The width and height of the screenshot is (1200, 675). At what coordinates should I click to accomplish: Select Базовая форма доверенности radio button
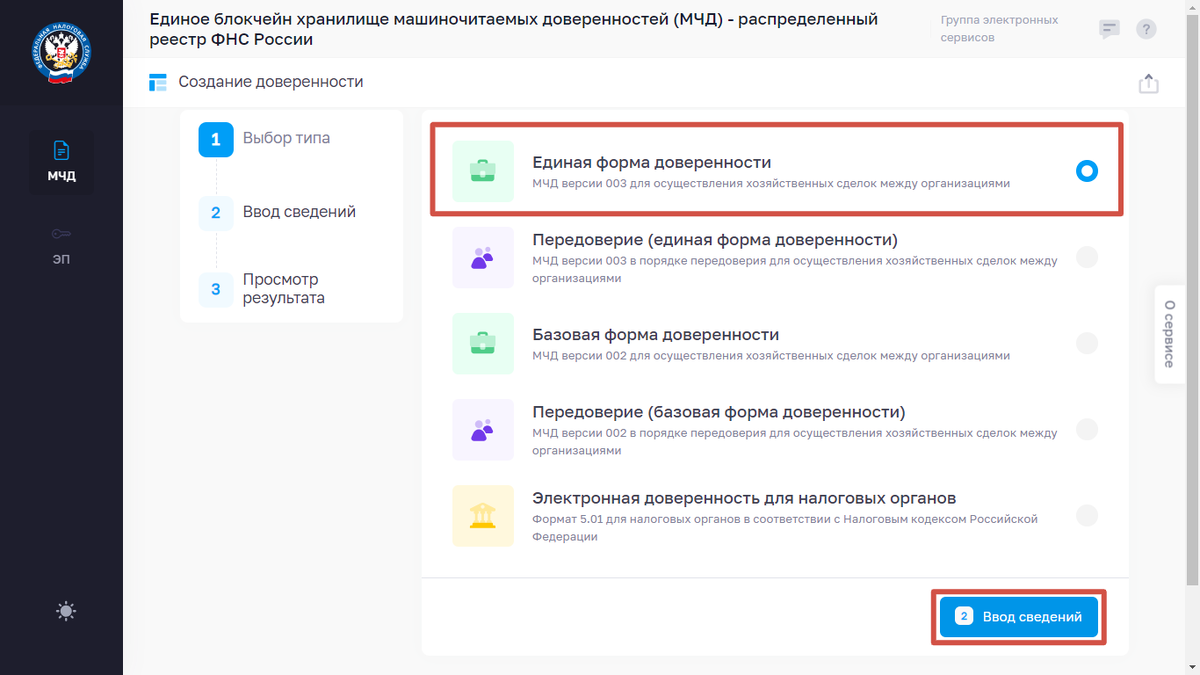point(1087,343)
